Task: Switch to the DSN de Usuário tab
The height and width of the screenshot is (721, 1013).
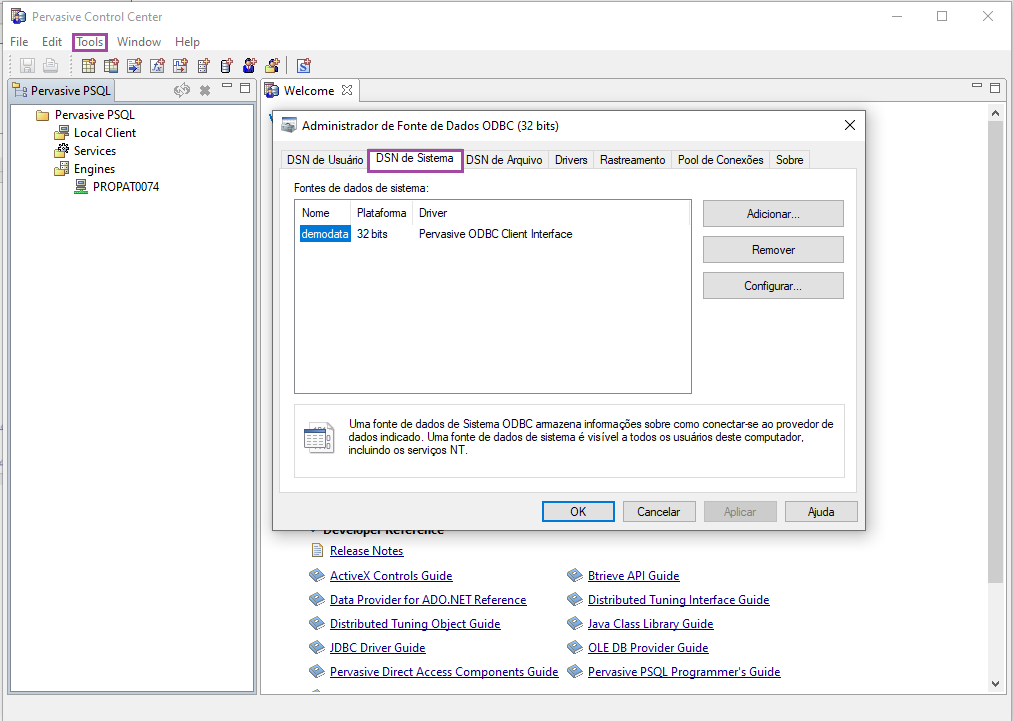Action: click(x=325, y=160)
